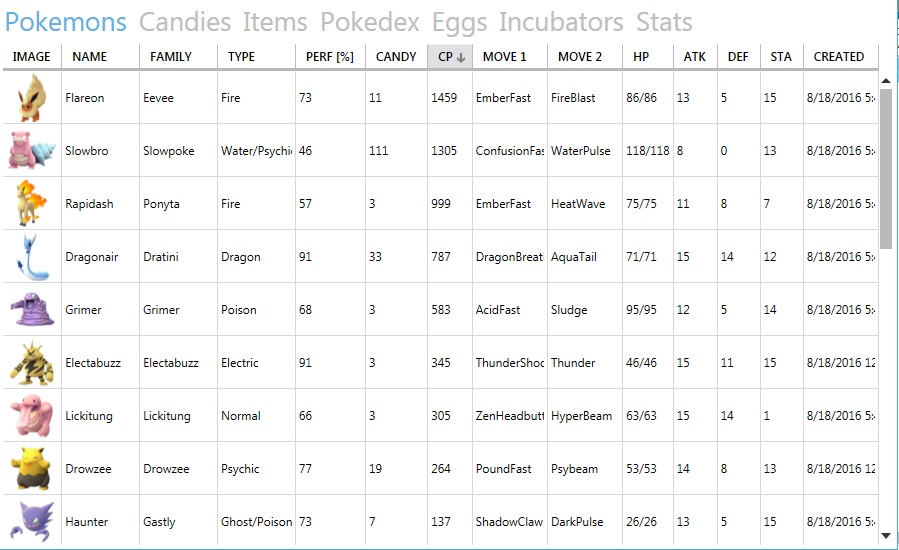Image resolution: width=899 pixels, height=550 pixels.
Task: Open the Candies tab
Action: click(185, 22)
